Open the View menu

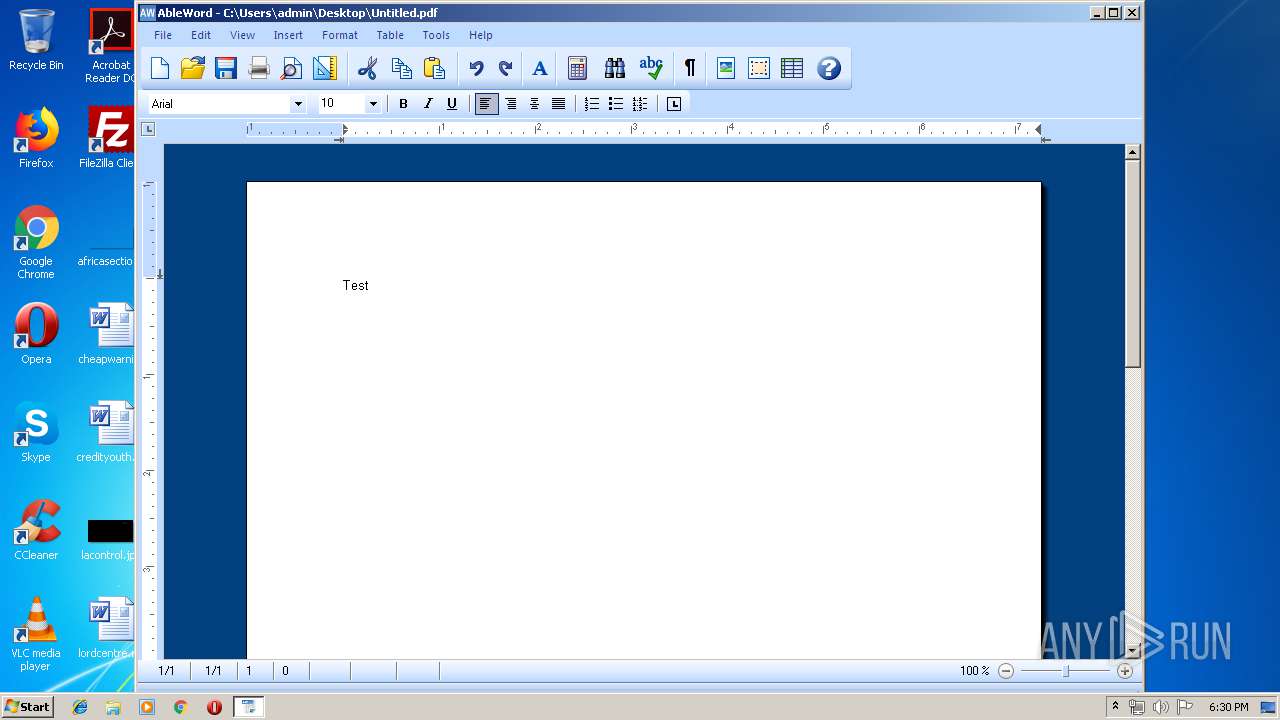click(x=242, y=35)
